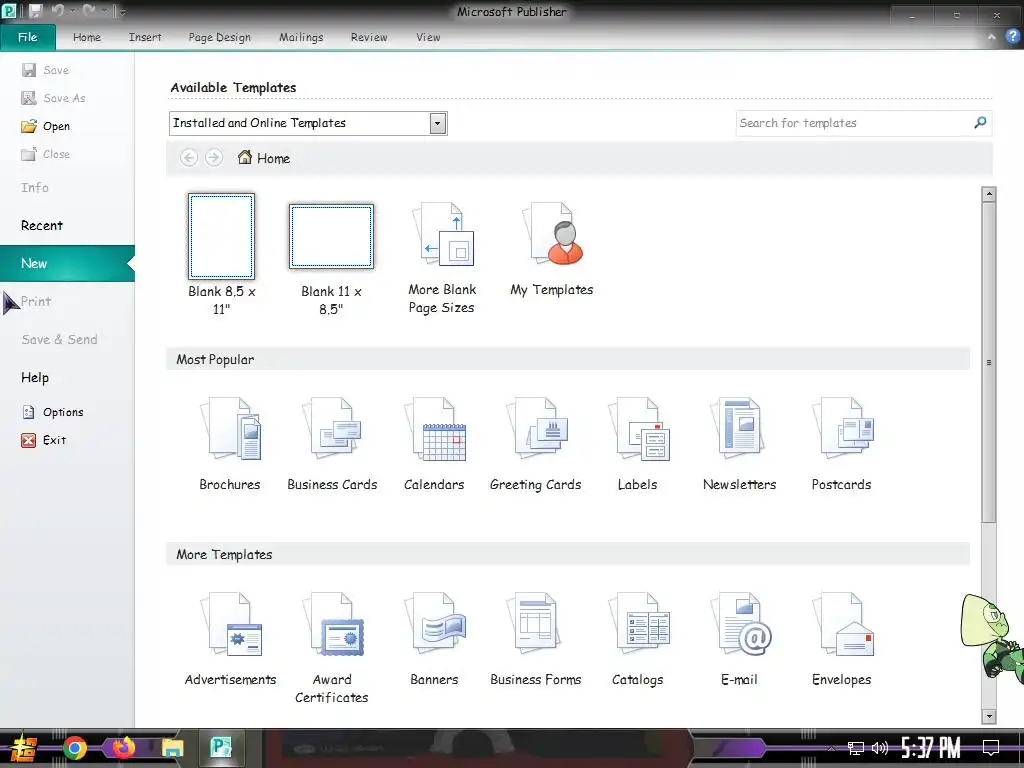The width and height of the screenshot is (1024, 768).
Task: Open the Info section
Action: (35, 187)
